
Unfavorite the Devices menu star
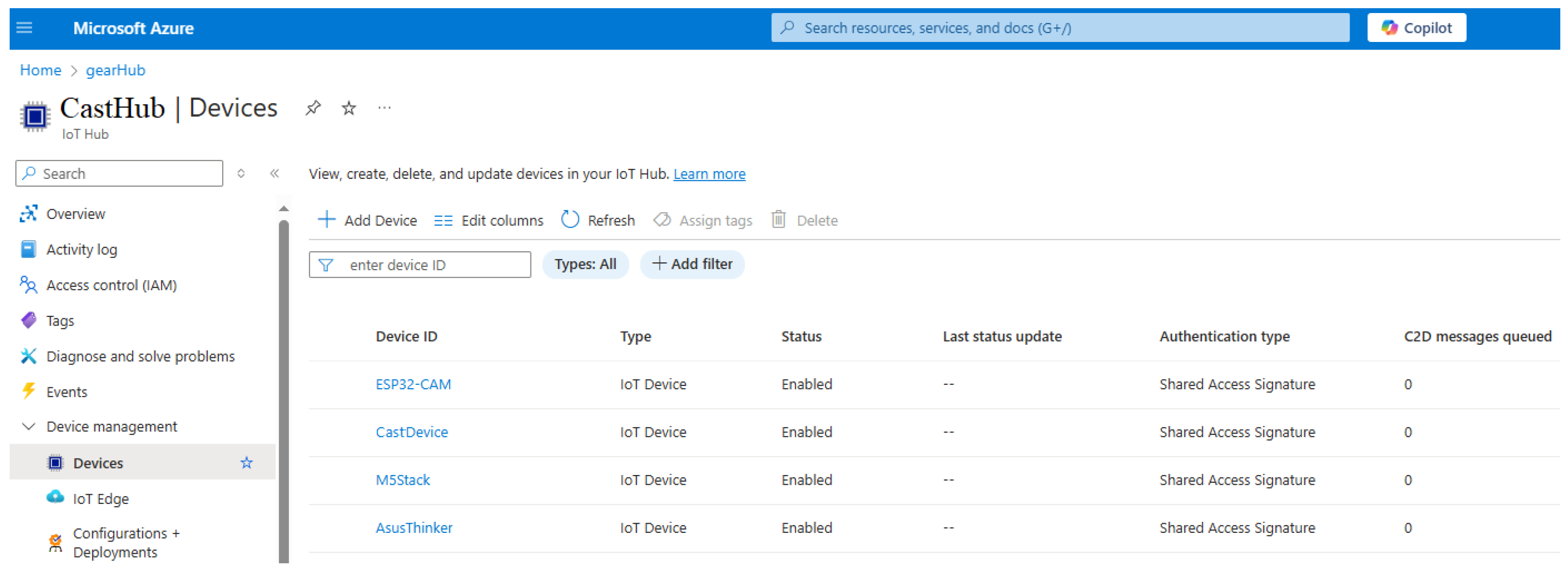pyautogui.click(x=247, y=463)
